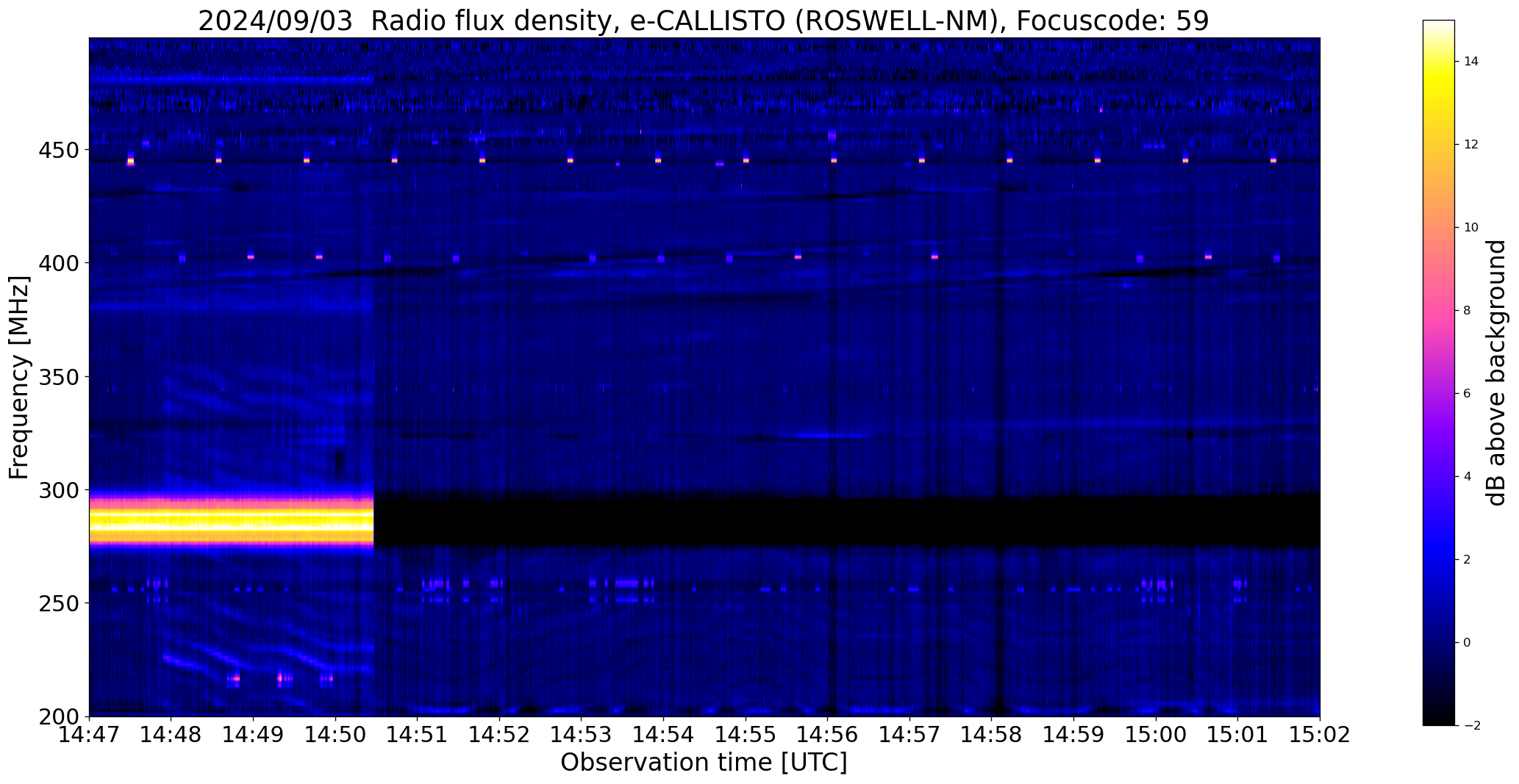Click the plot title mentioning e-CALLISTO (ROSWELL-NM)
This screenshot has height=784, width=1519.
coord(703,21)
